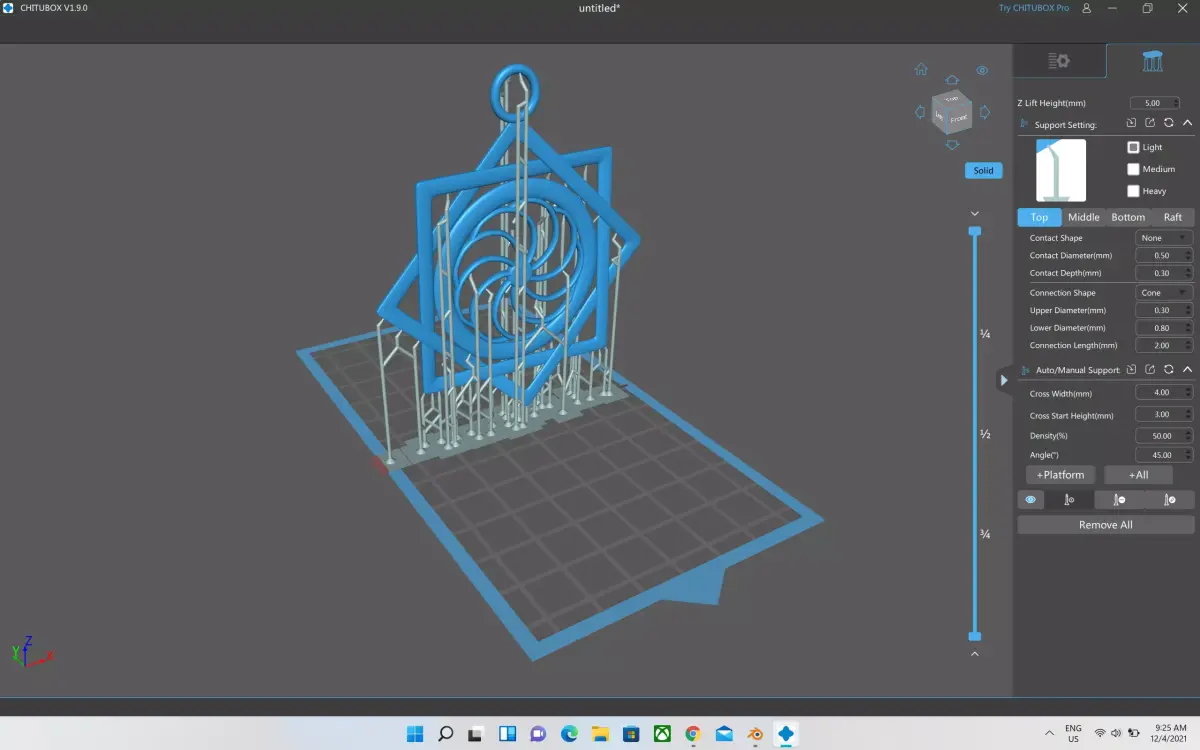Open the user account icon in title bar

pyautogui.click(x=1086, y=8)
